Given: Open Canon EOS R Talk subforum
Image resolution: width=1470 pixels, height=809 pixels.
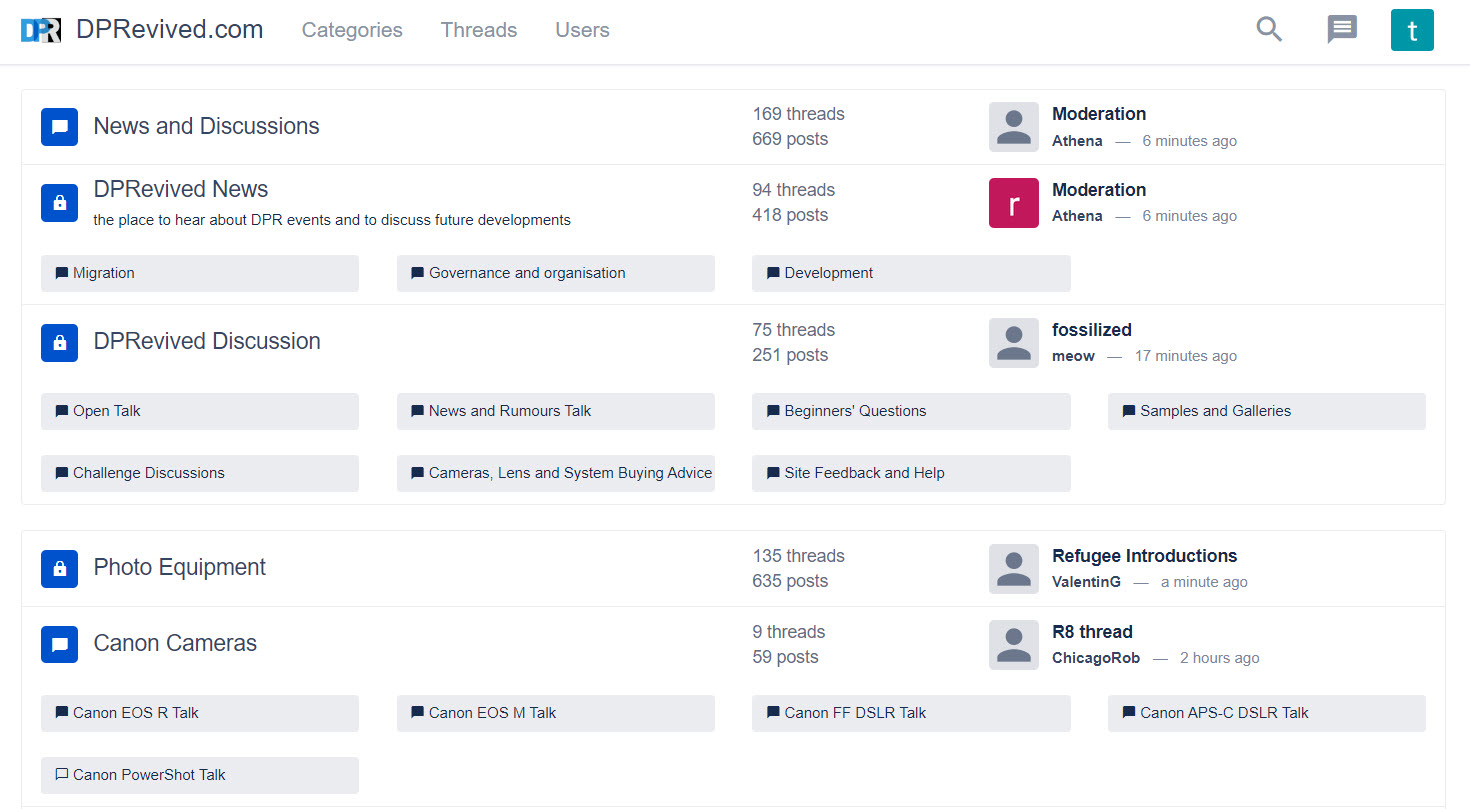Looking at the screenshot, I should (200, 713).
